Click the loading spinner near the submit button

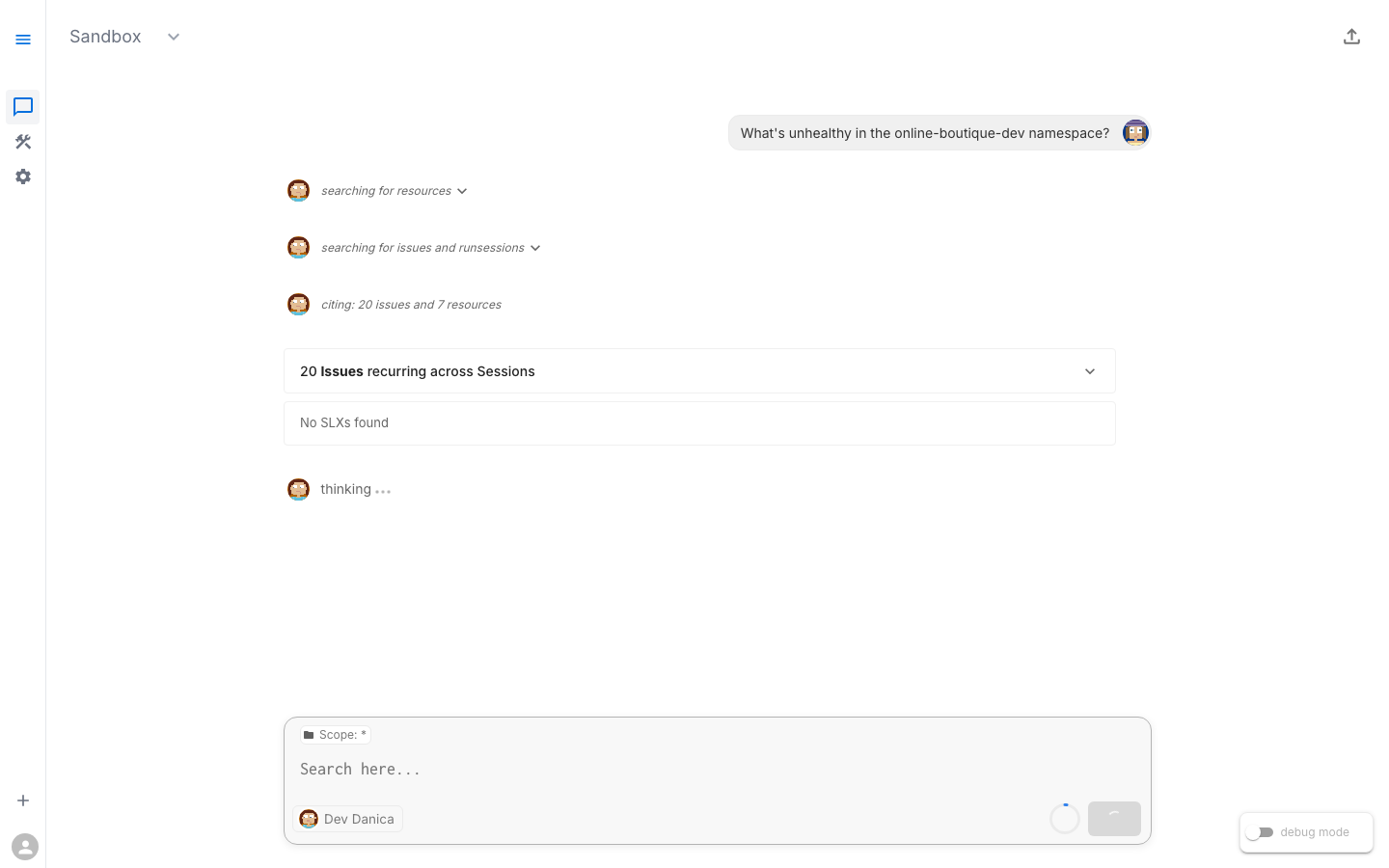(x=1065, y=818)
